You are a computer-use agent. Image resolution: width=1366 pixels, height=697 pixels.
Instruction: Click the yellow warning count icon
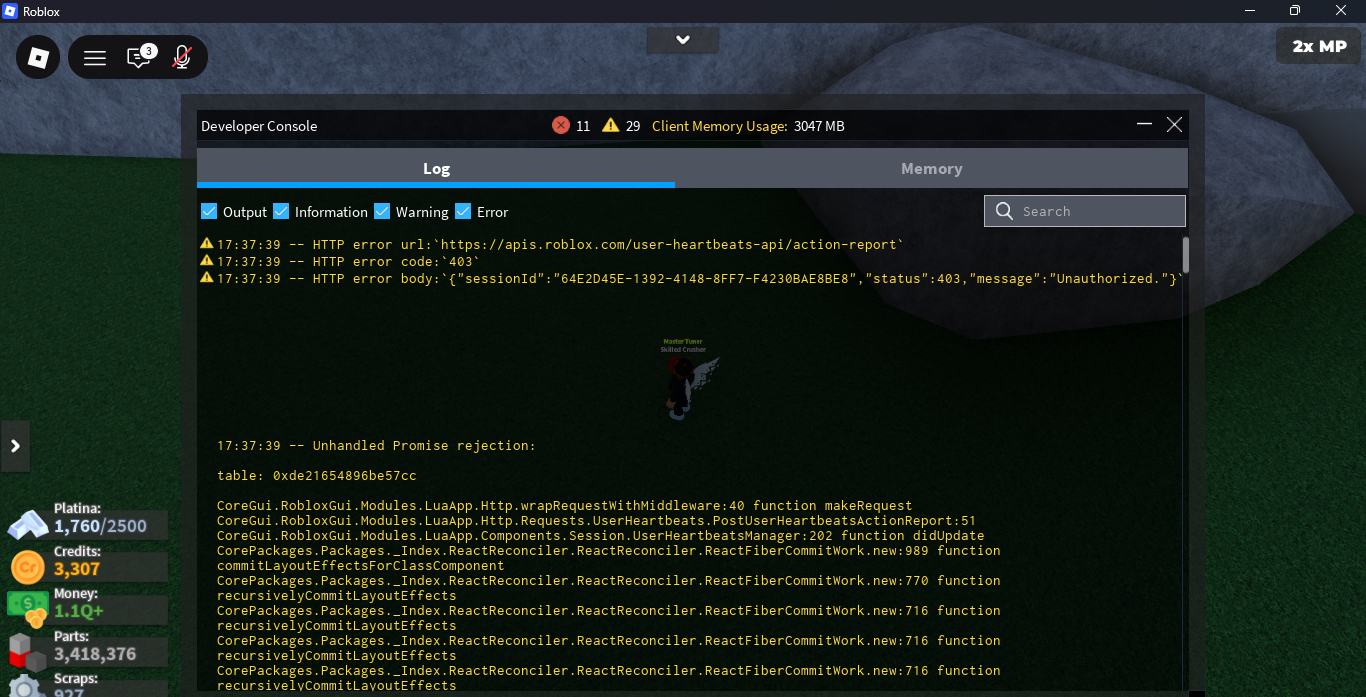610,126
